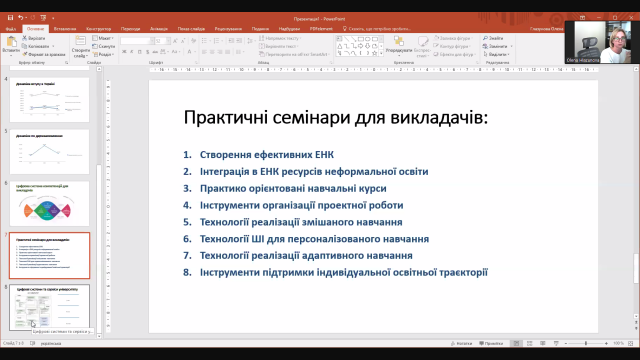The height and width of the screenshot is (360, 640).
Task: Select the triangle shape in shapes gallery
Action: click(x=340, y=46)
